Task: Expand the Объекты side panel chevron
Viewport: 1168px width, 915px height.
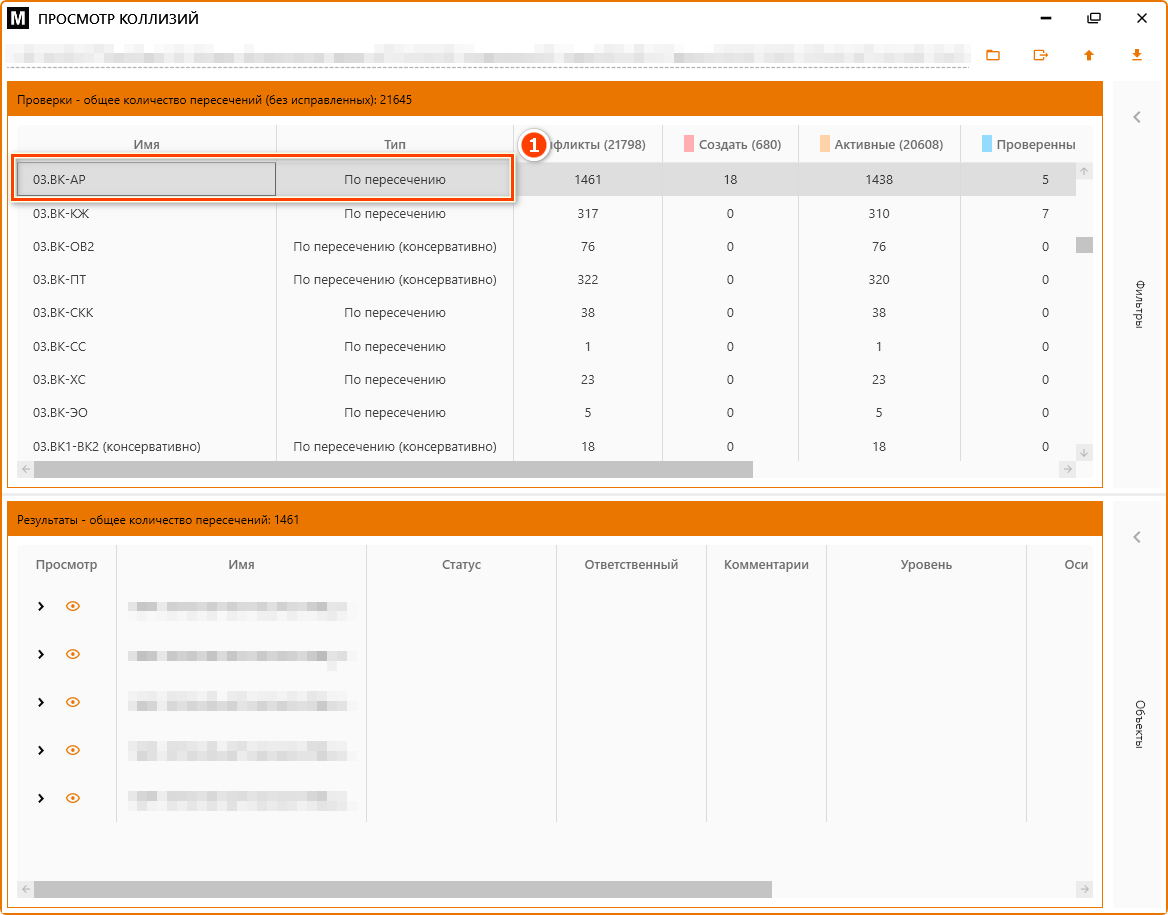Action: (1137, 538)
